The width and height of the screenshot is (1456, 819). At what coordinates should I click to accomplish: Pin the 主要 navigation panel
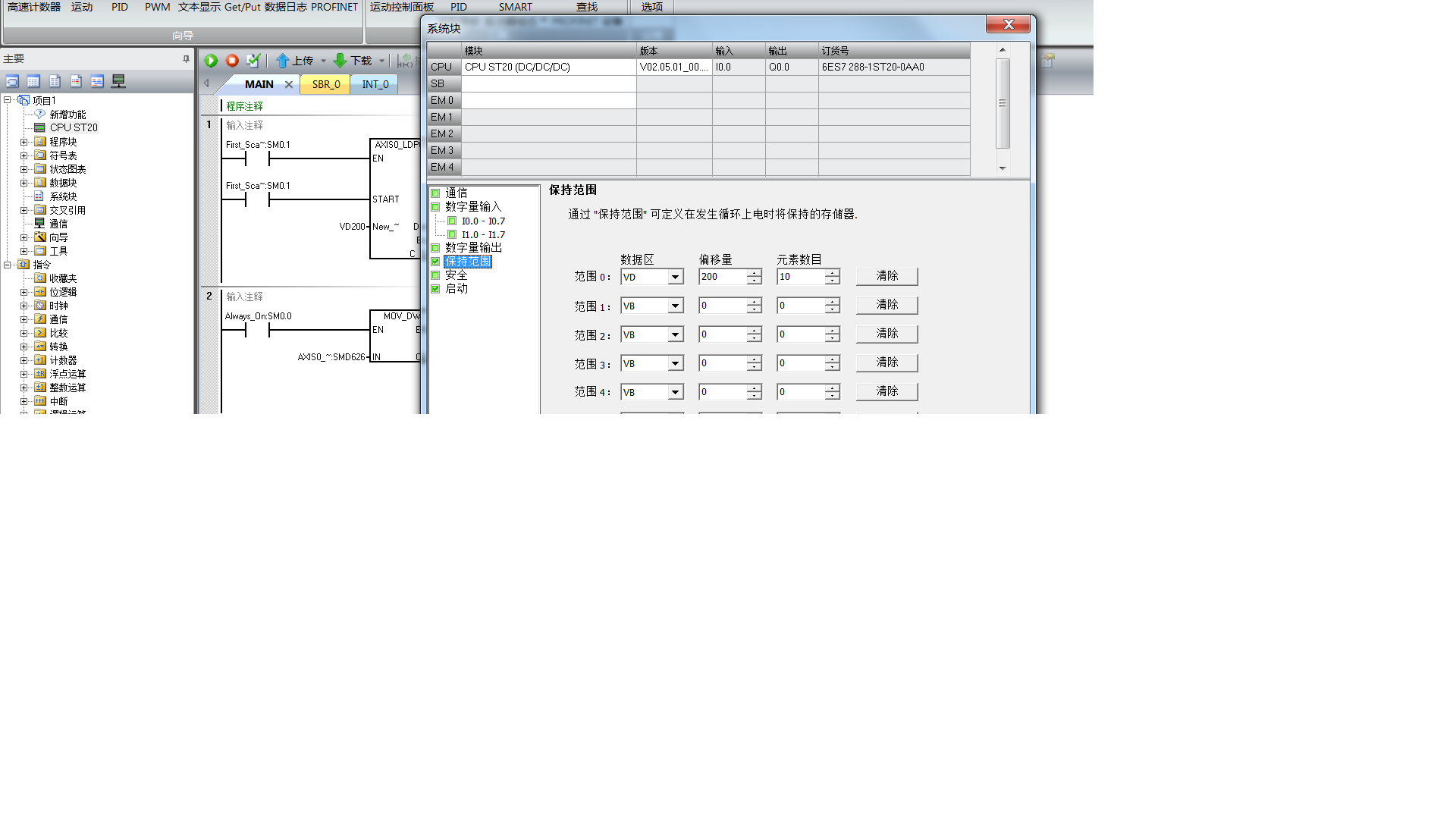[186, 58]
